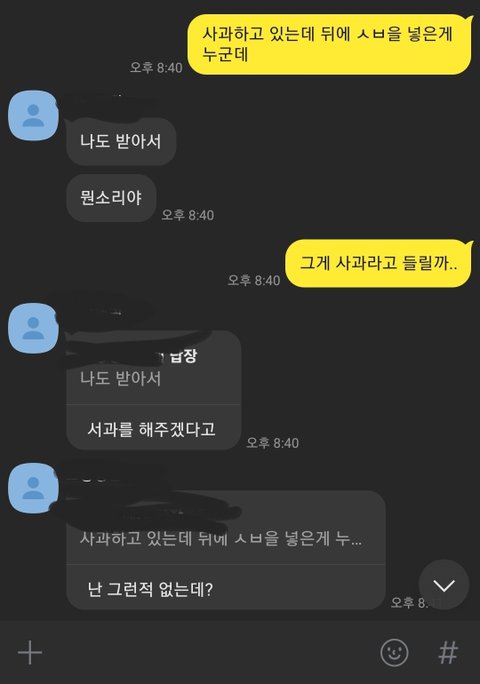Tap the 답장 reply header label

pos(184,356)
